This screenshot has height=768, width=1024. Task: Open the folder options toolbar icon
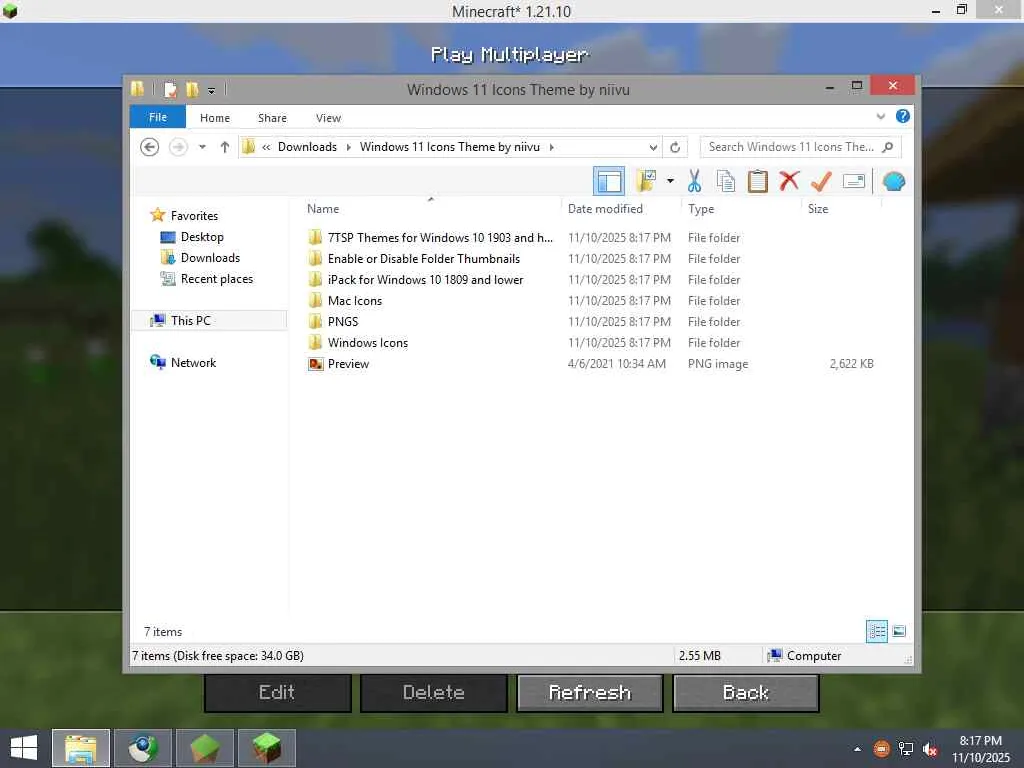(x=646, y=181)
